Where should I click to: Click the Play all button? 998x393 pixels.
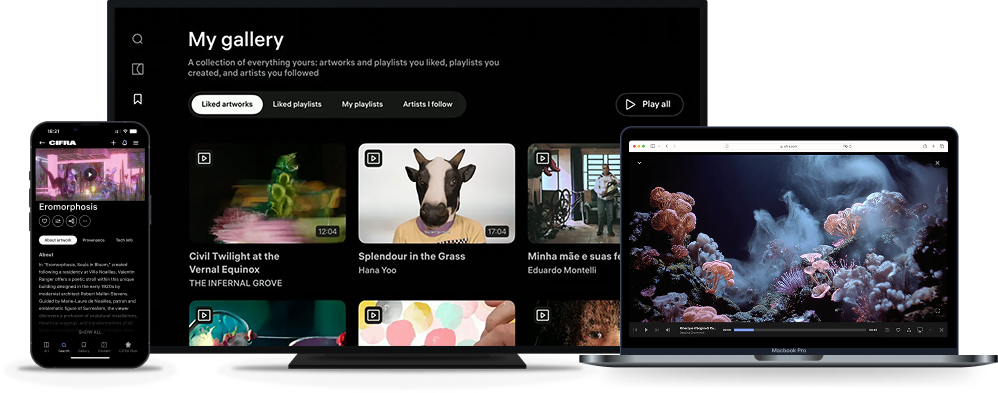tap(649, 104)
